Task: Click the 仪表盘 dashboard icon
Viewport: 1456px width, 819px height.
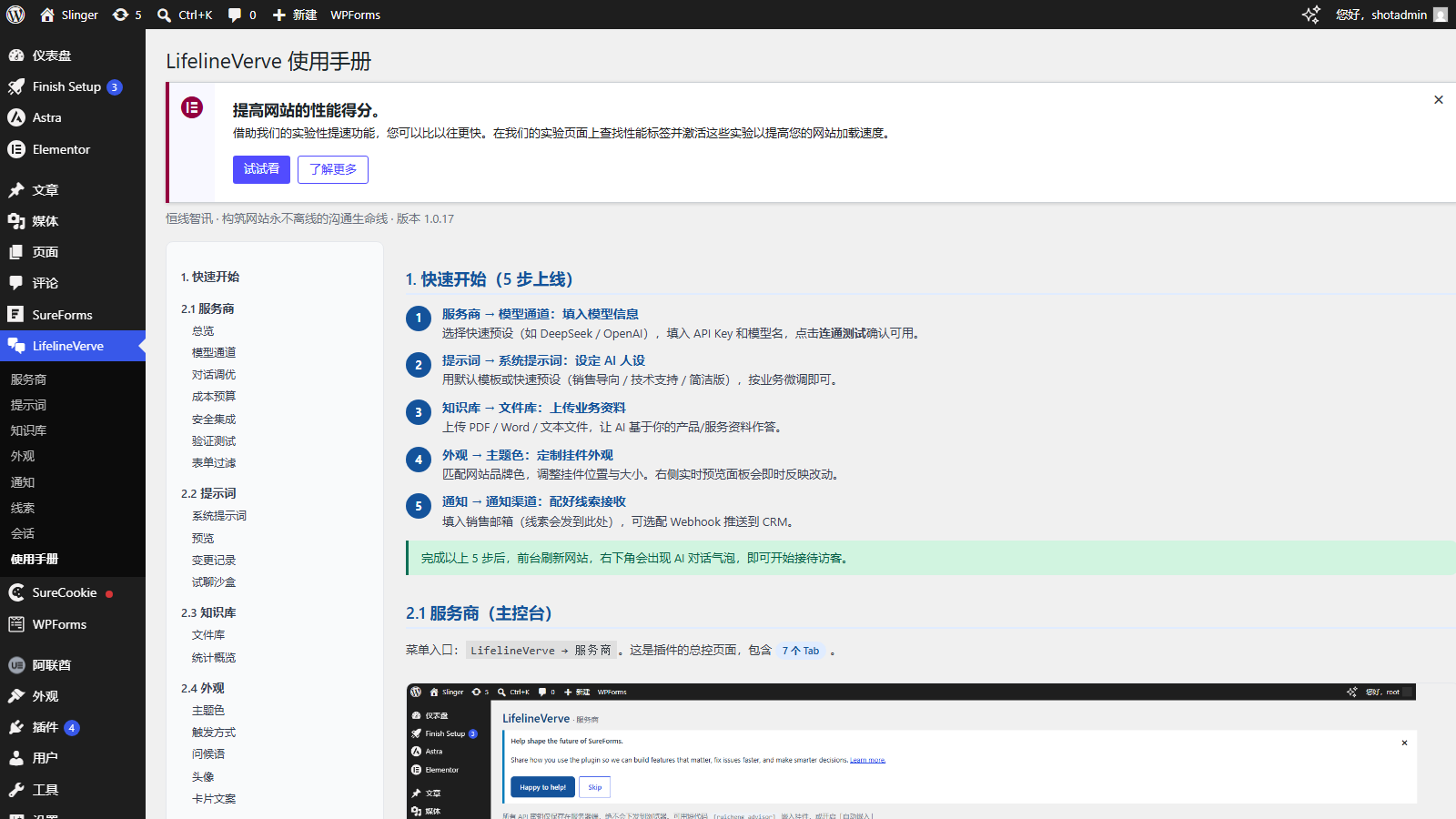Action: [x=16, y=56]
